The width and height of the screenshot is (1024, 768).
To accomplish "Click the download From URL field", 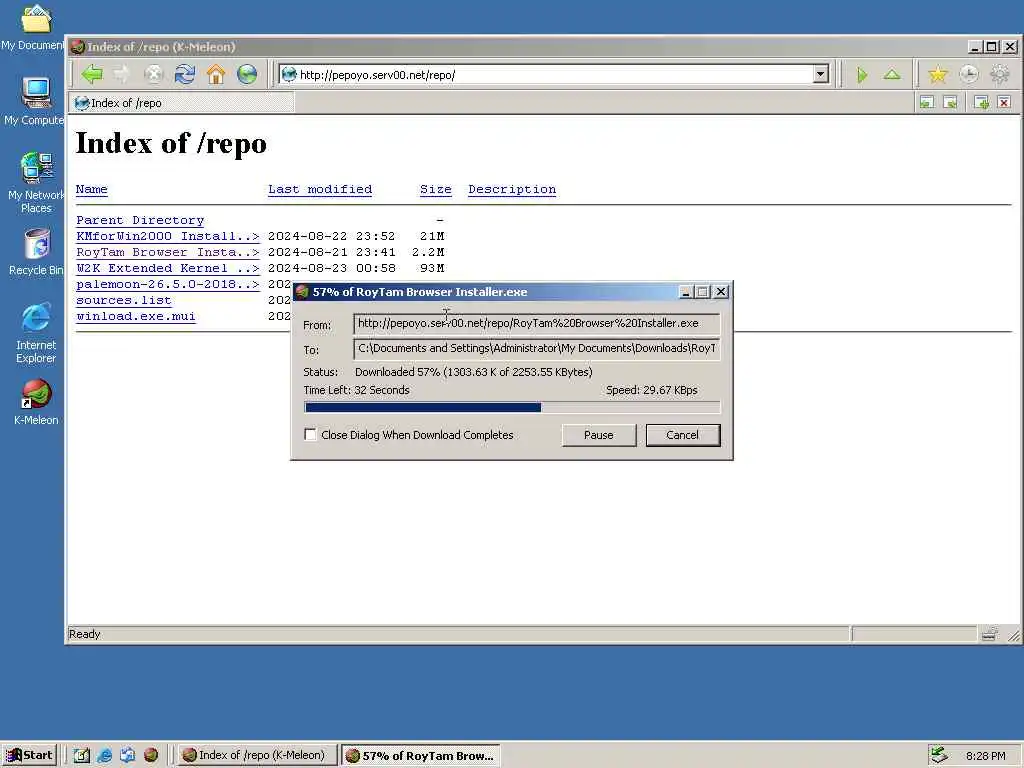I will pyautogui.click(x=536, y=323).
